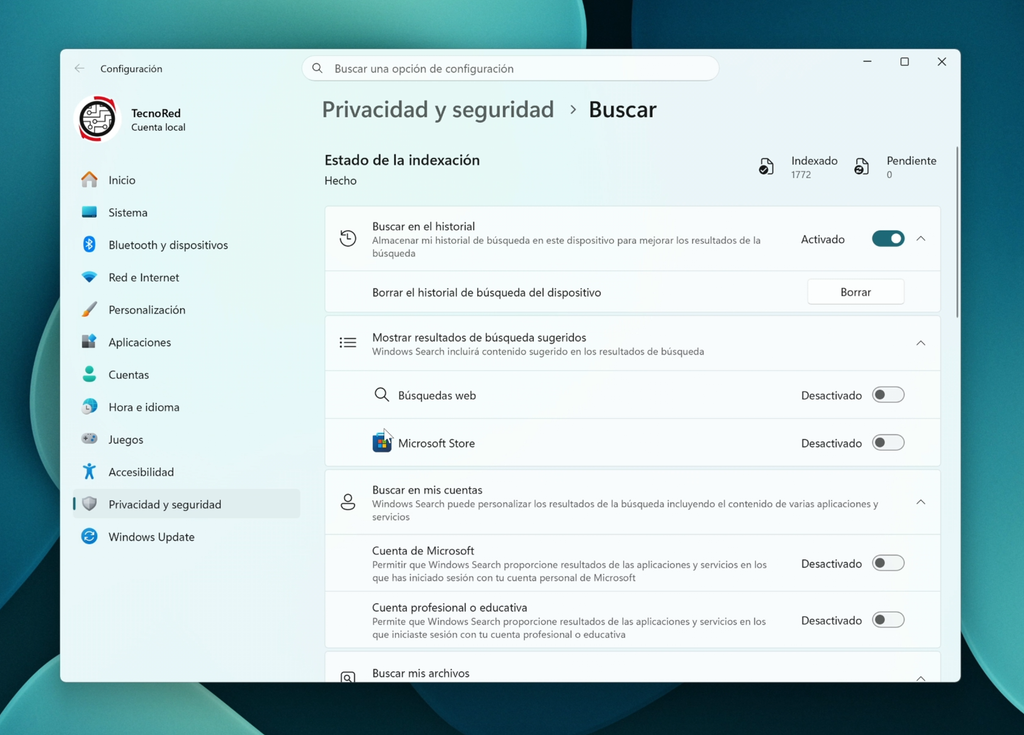Image resolution: width=1024 pixels, height=735 pixels.
Task: Enable the Búsquedas web toggle
Action: coord(888,395)
